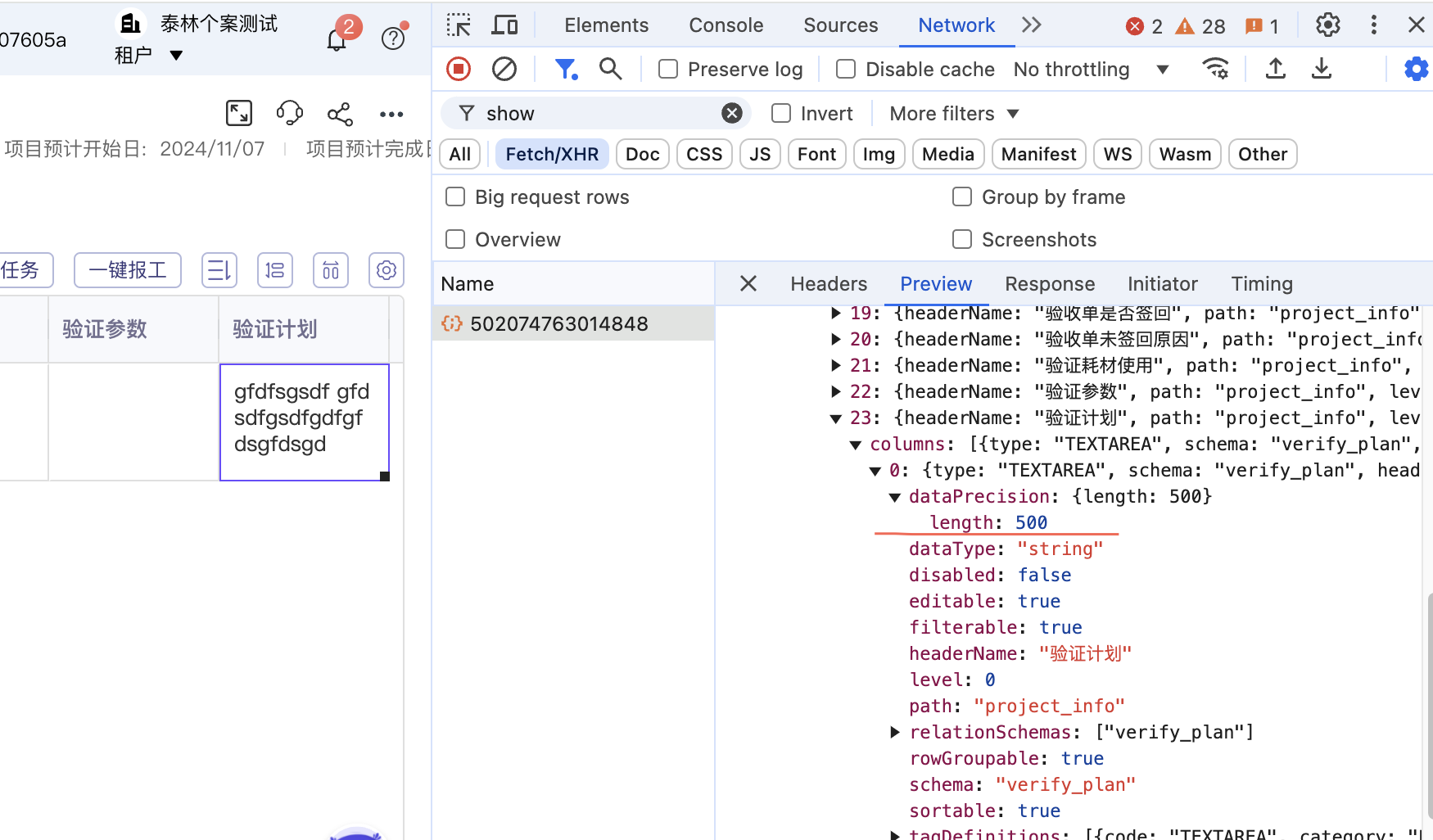The height and width of the screenshot is (840, 1433).
Task: Open customer service headset icon
Action: pos(290,113)
